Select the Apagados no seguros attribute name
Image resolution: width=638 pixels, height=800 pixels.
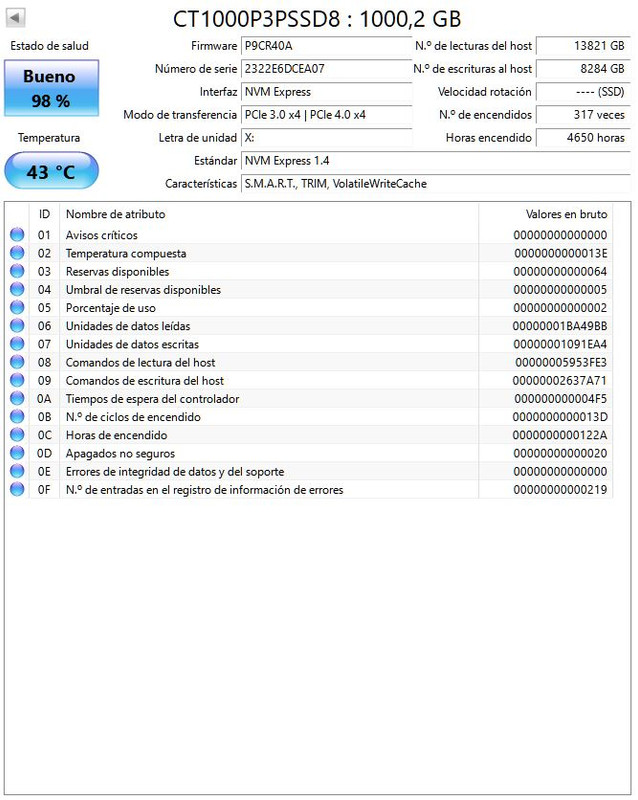point(120,454)
